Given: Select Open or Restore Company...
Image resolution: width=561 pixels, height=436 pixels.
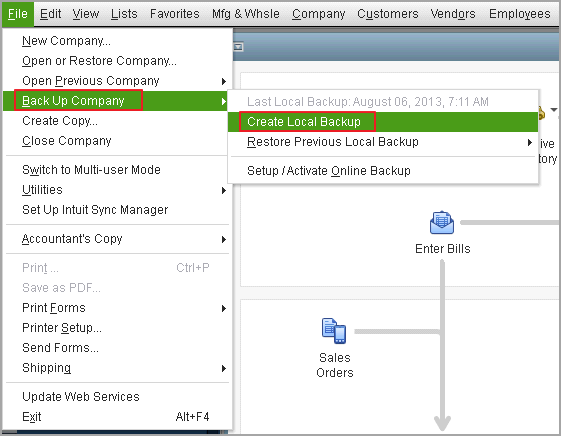Looking at the screenshot, I should pyautogui.click(x=117, y=61).
